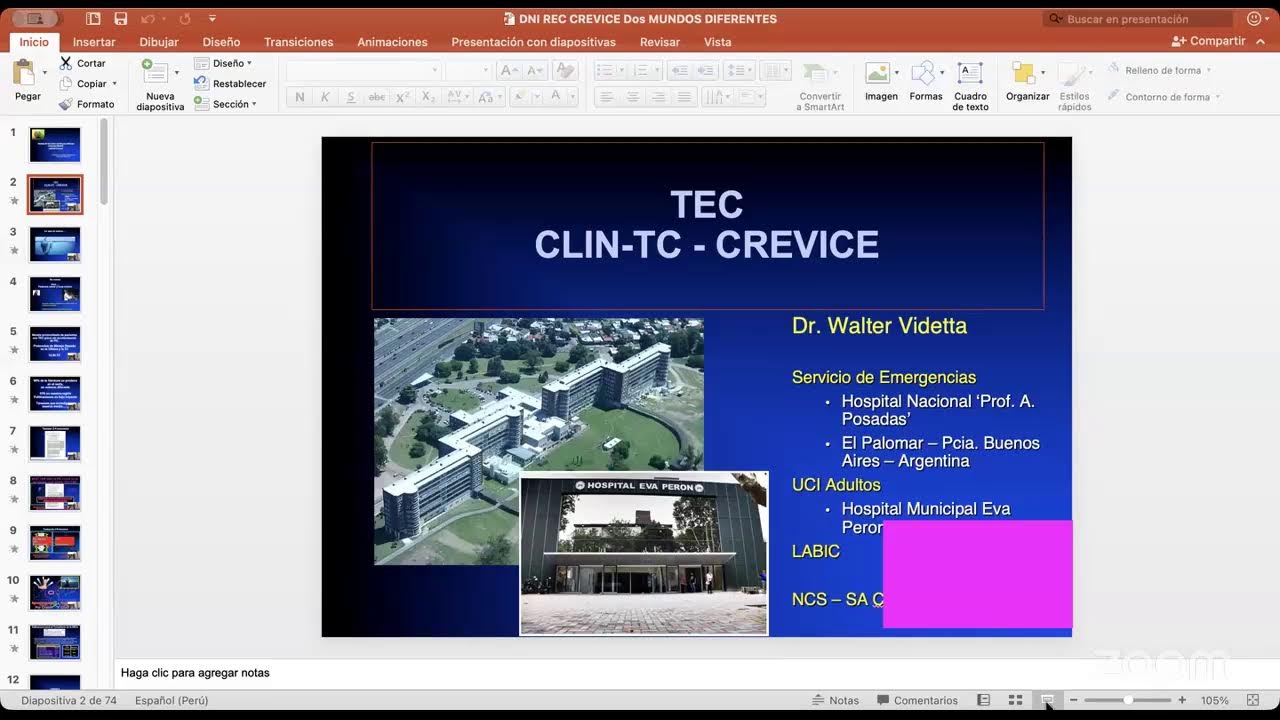Toggle the Notas pane in status bar

835,700
